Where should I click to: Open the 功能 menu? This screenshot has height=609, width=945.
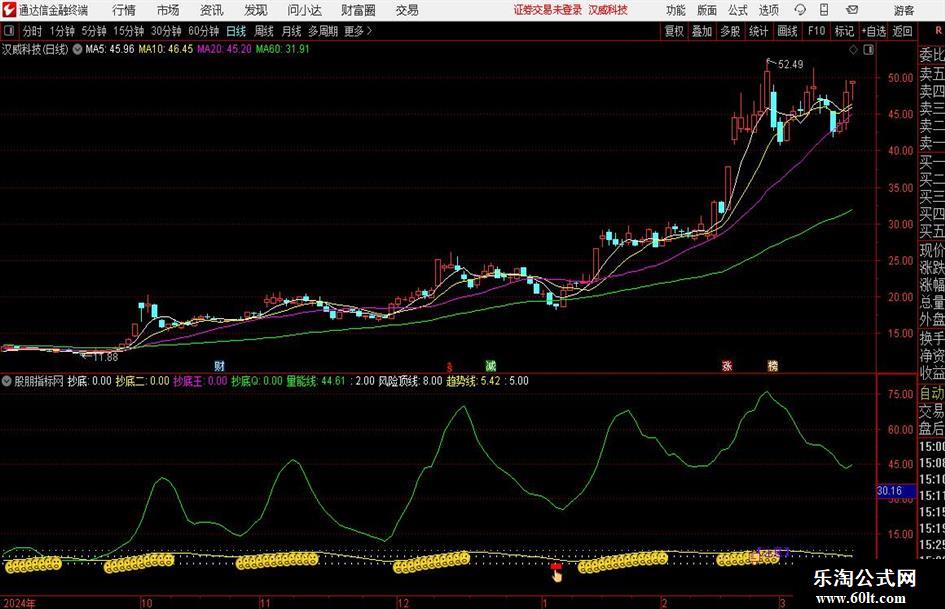676,10
